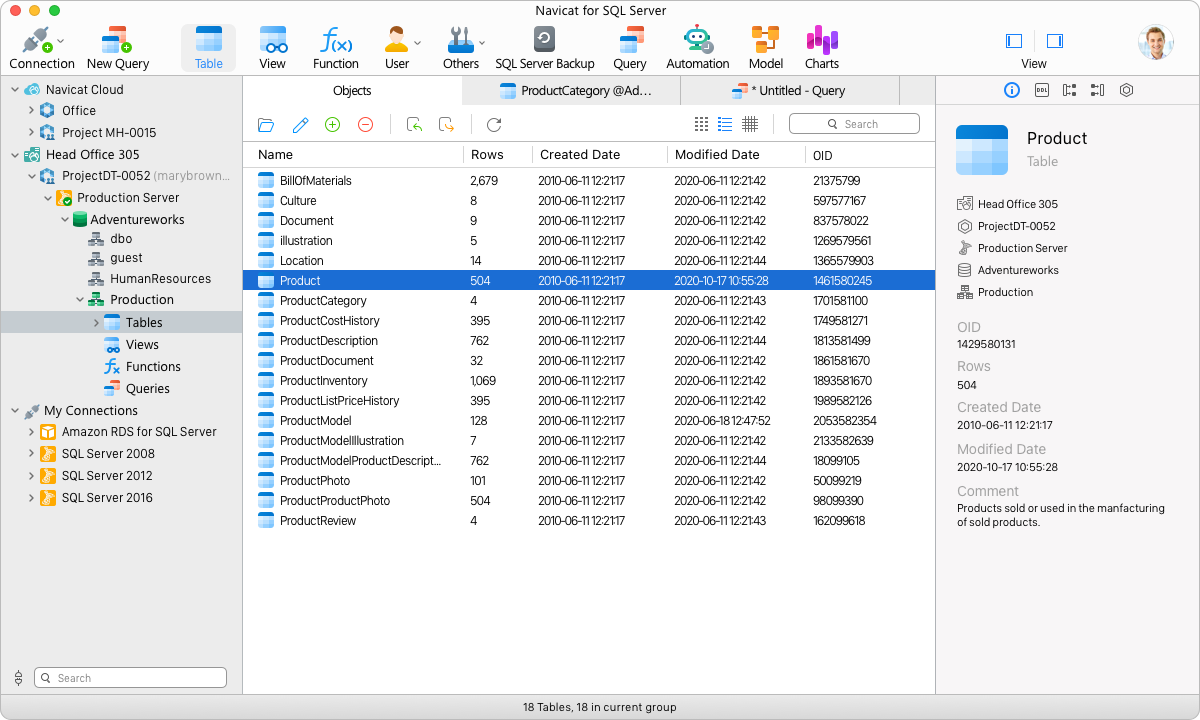
Task: Show the DDL pane for the Product table
Action: pyautogui.click(x=1040, y=90)
